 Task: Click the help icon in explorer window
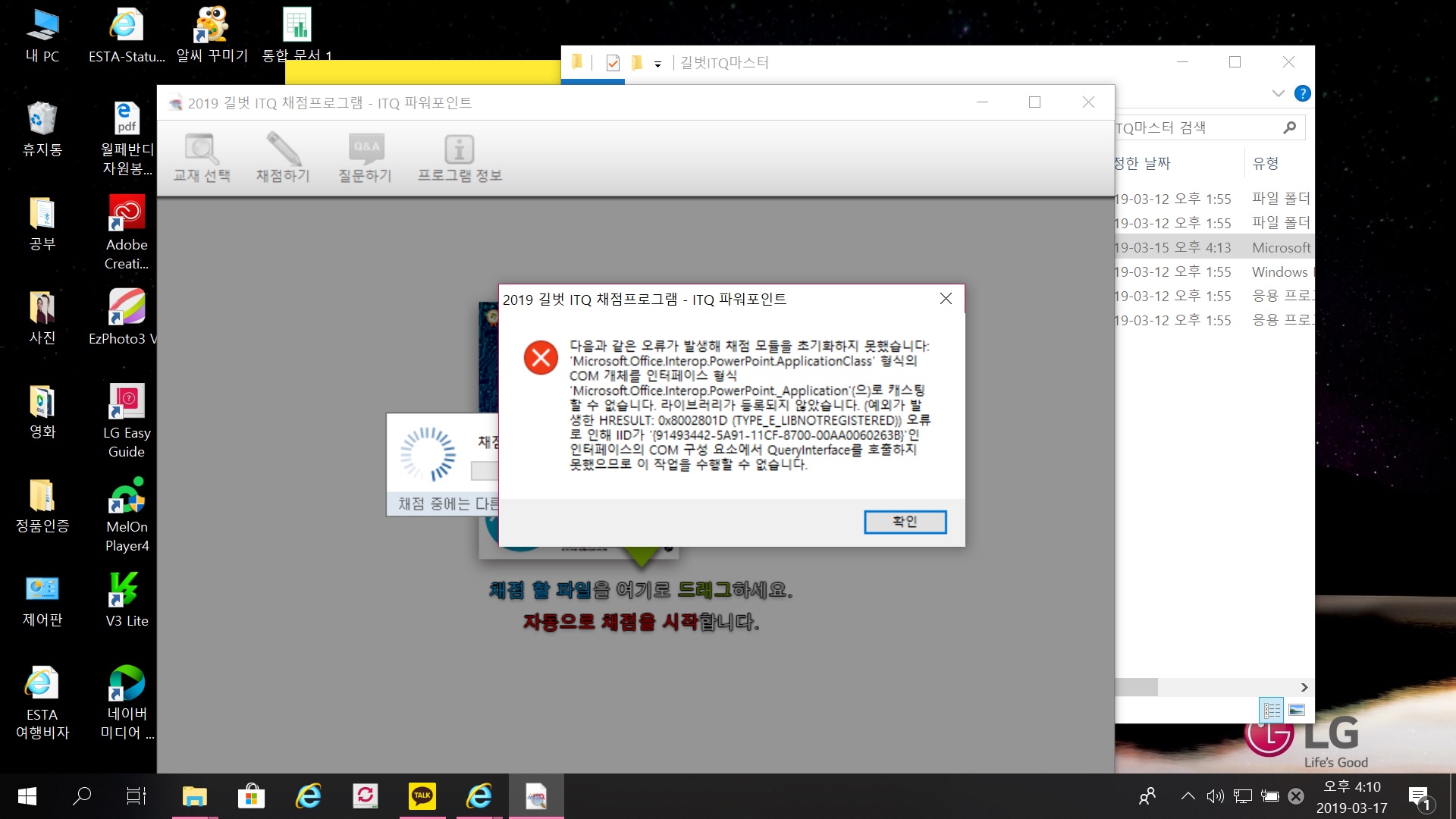coord(1302,93)
